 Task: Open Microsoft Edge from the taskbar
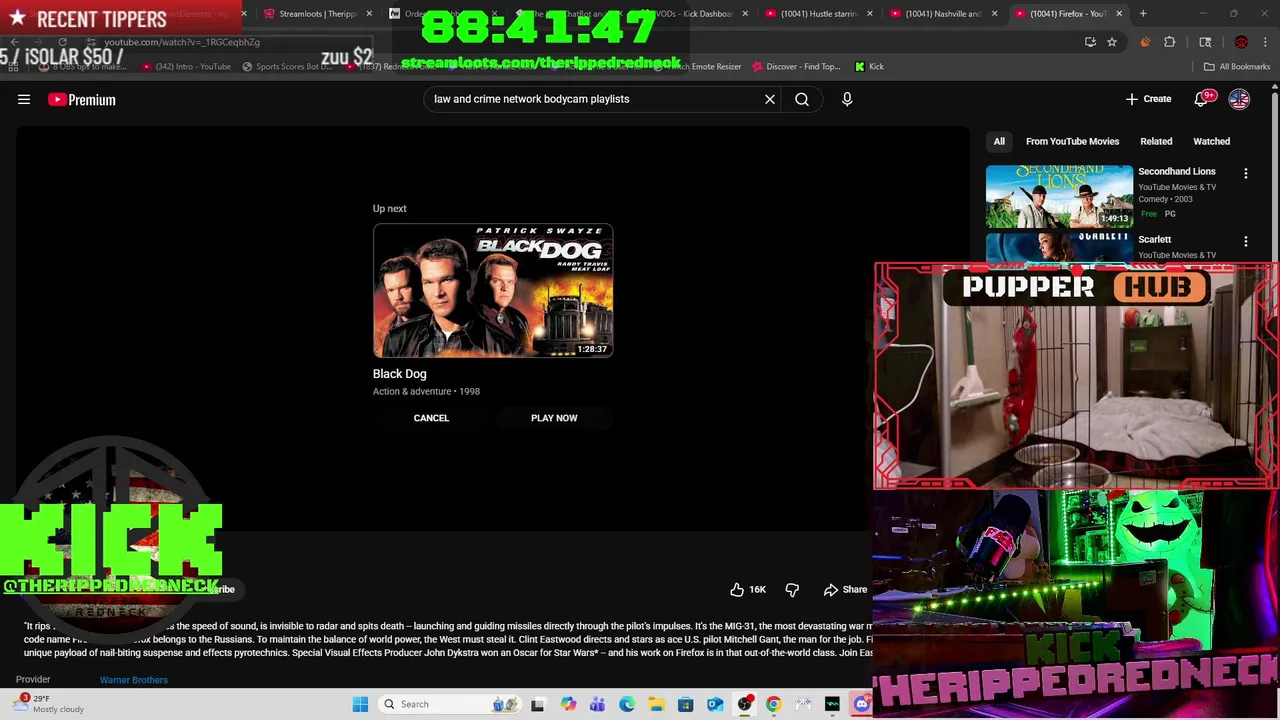[627, 704]
